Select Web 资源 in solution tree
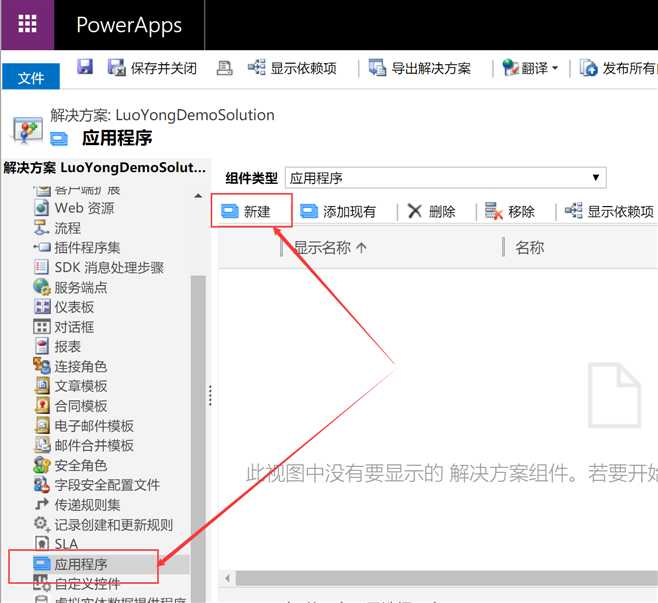Image resolution: width=658 pixels, height=603 pixels. click(x=74, y=208)
